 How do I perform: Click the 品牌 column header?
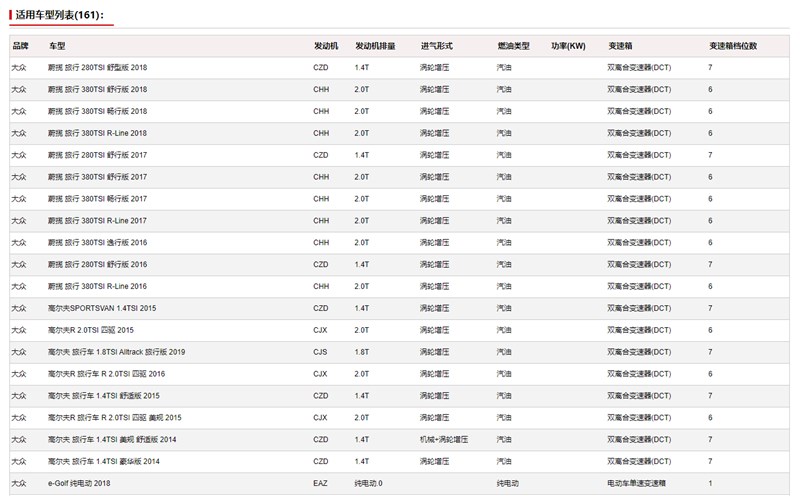20,46
